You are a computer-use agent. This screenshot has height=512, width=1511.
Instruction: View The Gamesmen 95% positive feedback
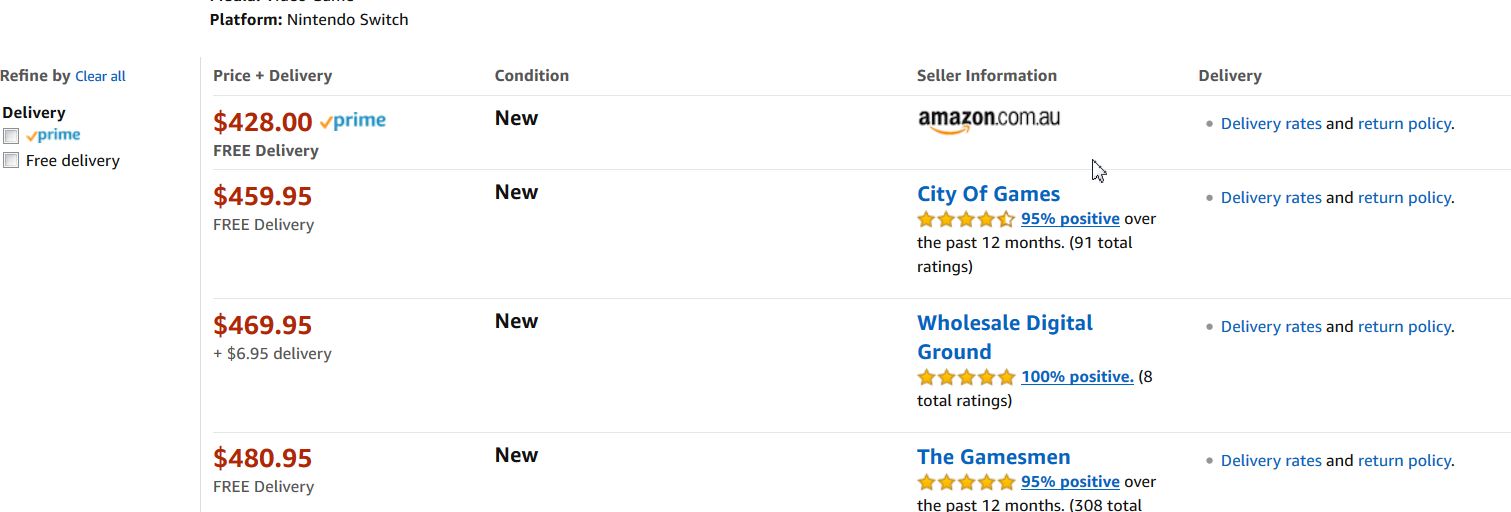click(x=1070, y=482)
